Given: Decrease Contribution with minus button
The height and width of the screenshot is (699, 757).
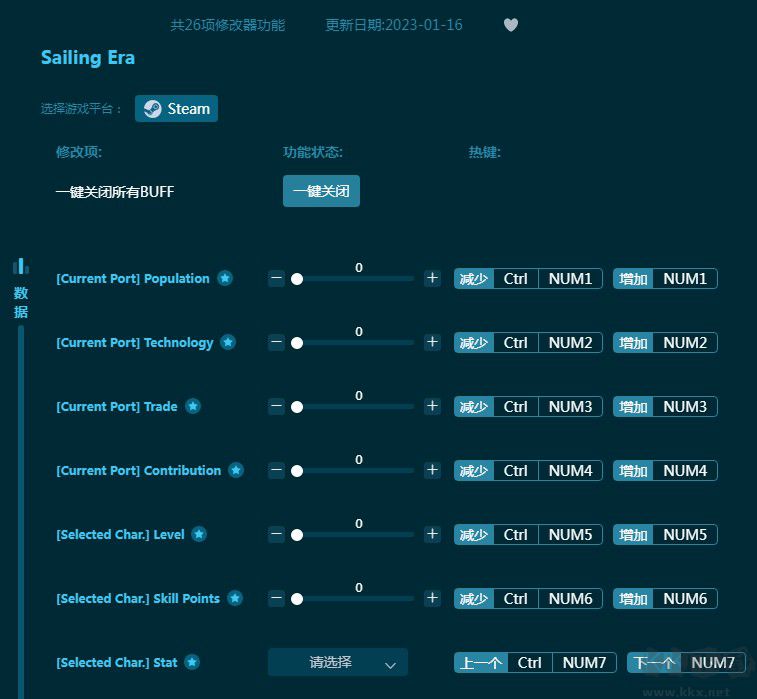Looking at the screenshot, I should tap(276, 470).
